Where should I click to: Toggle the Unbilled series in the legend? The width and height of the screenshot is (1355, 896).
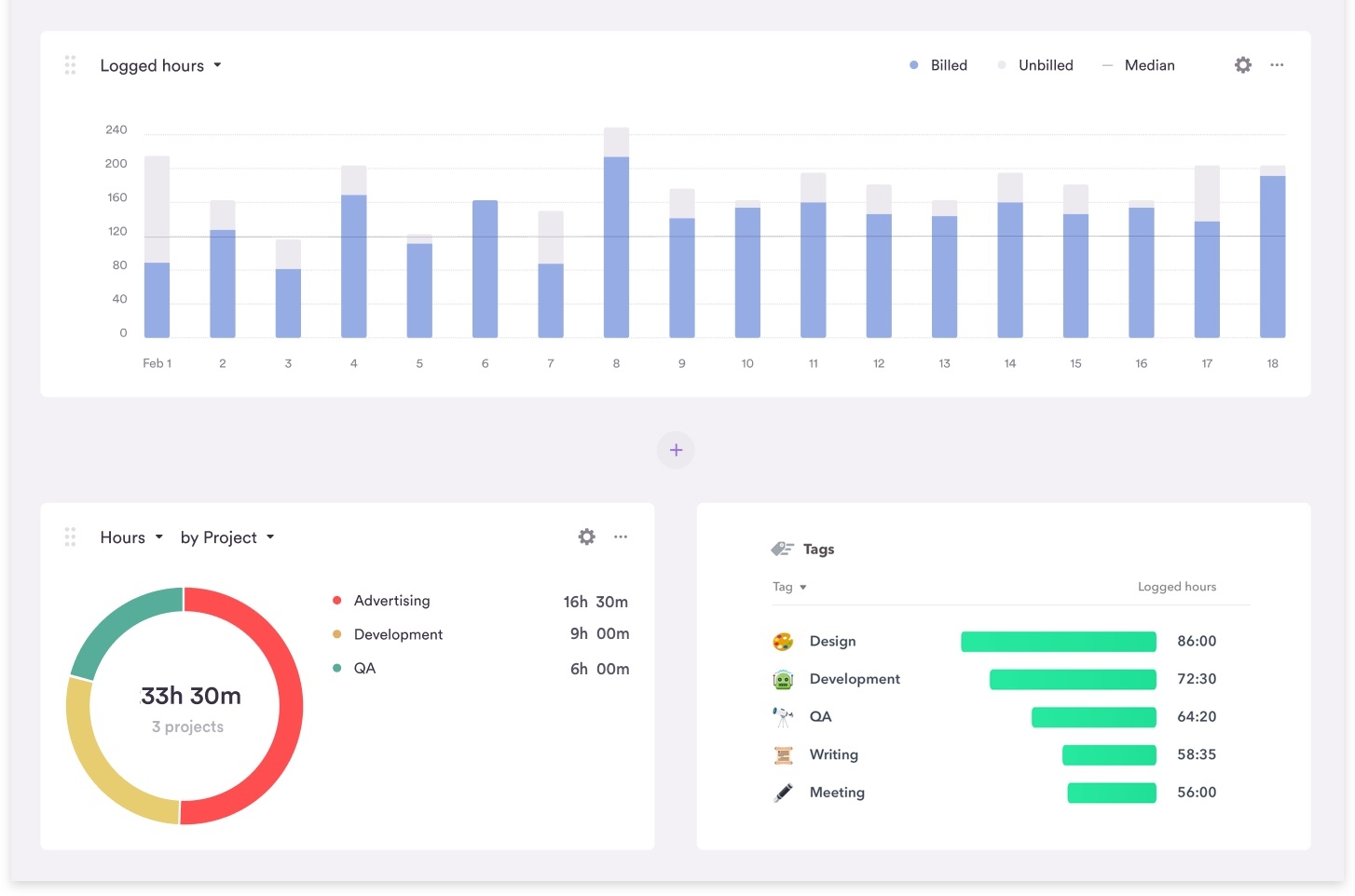click(1035, 65)
